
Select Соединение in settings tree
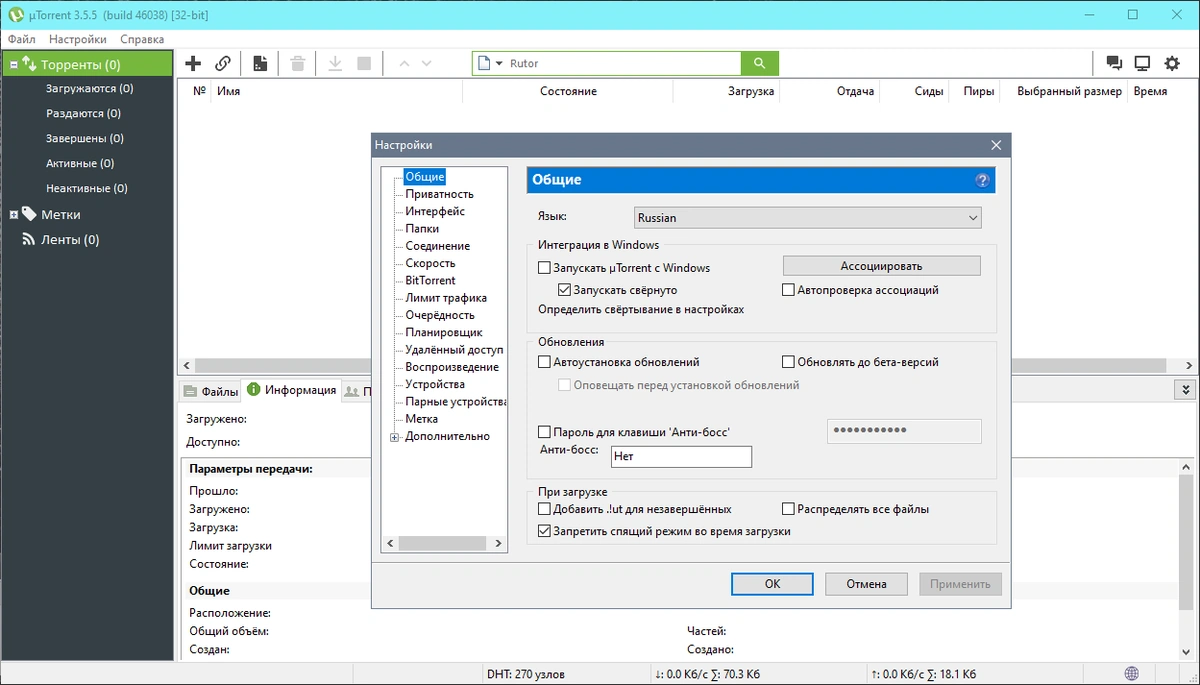point(437,246)
